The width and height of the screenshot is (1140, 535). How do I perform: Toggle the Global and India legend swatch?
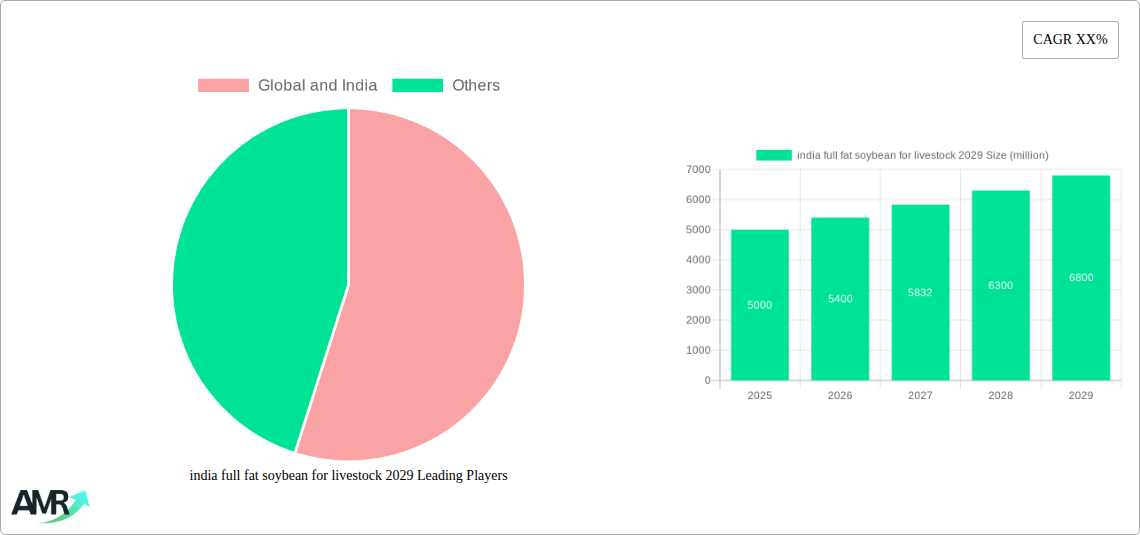coord(223,85)
